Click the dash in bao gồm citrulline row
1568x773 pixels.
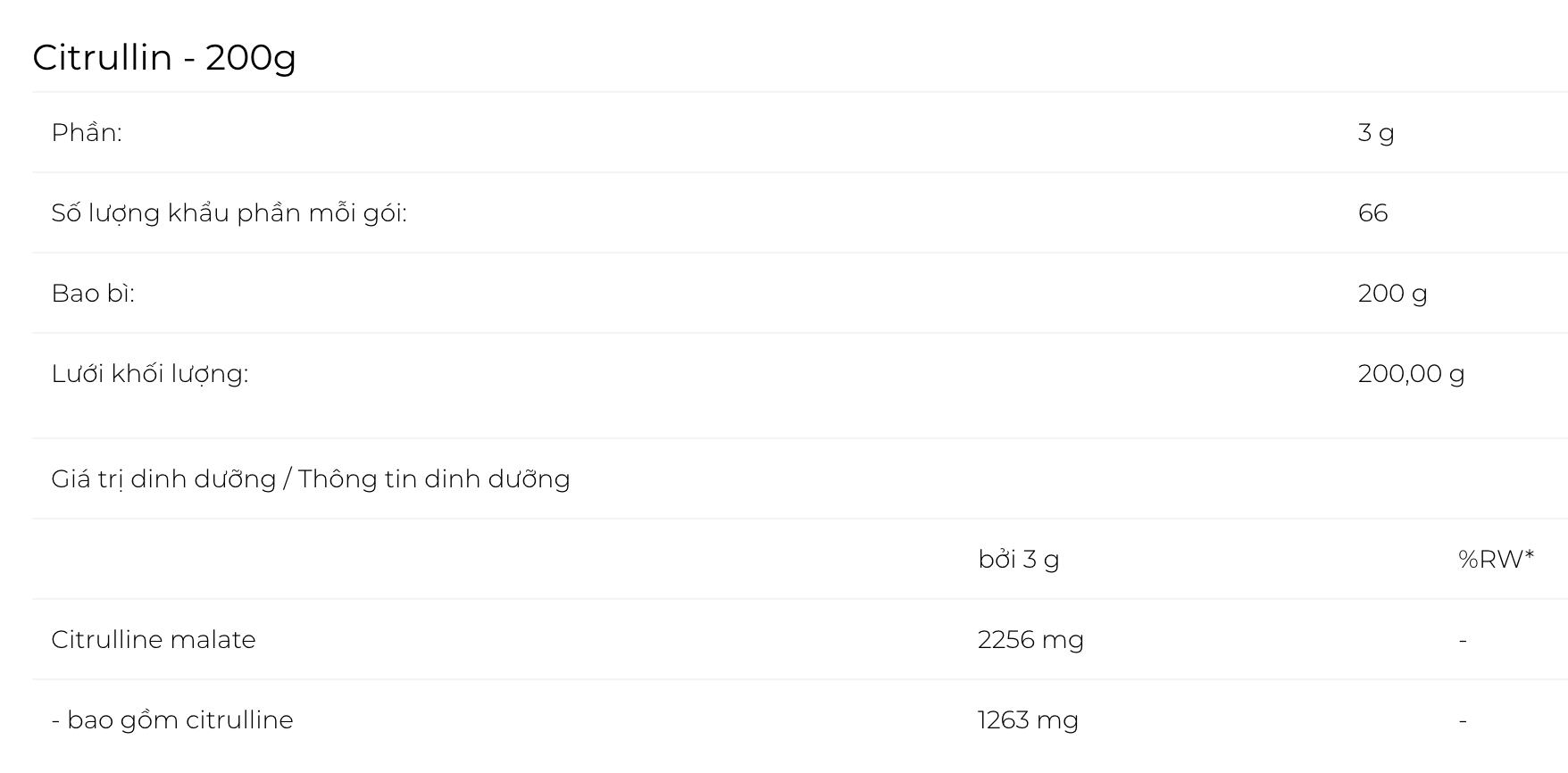tap(1463, 720)
